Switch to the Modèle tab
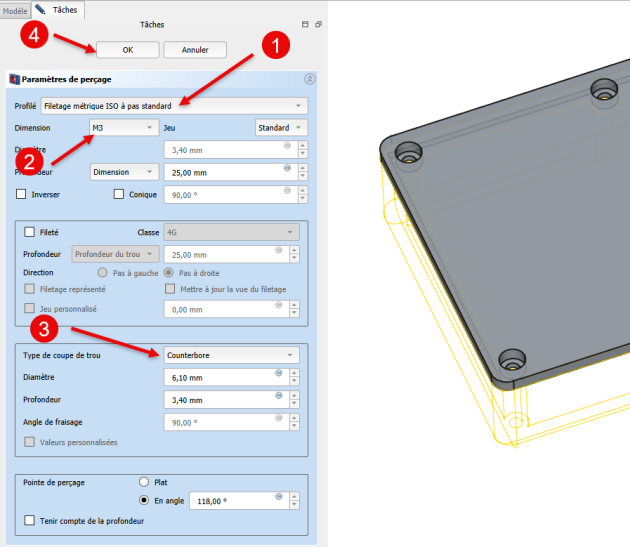Screen dimensions: 630x547 tap(15, 8)
